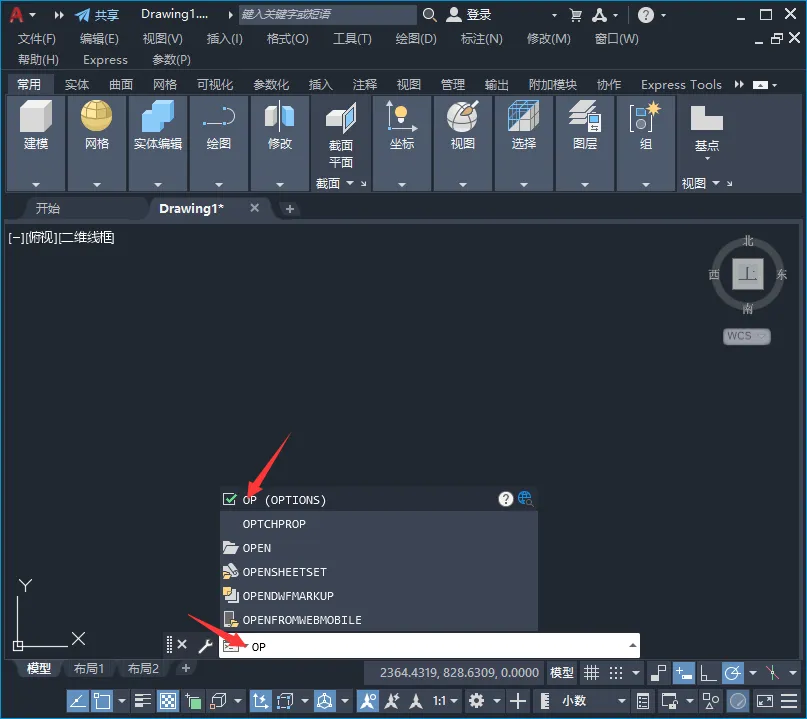Viewport: 807px width, 719px height.
Task: Toggle the grid display in the status bar
Action: click(x=591, y=672)
